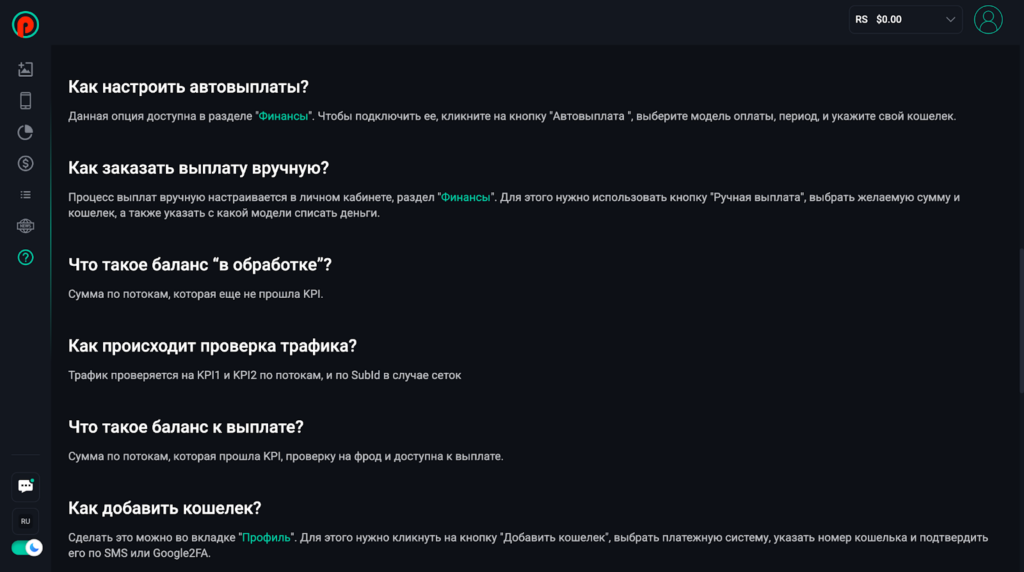Follow Финансы link under выплату вручную question
Viewport: 1024px width, 572px height.
(465, 197)
